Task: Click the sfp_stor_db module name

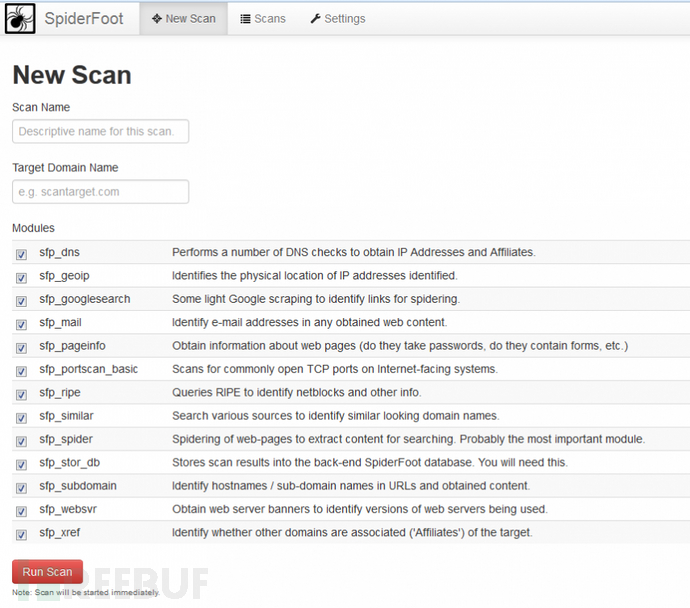Action: [x=70, y=462]
